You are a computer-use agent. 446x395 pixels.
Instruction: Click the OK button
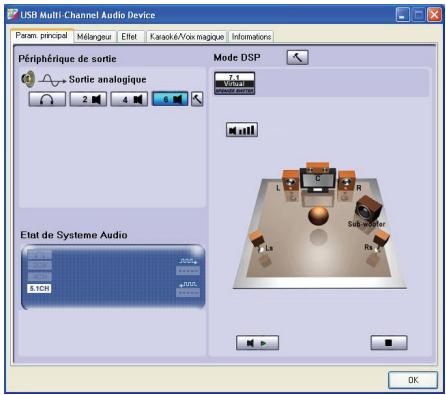pos(413,380)
